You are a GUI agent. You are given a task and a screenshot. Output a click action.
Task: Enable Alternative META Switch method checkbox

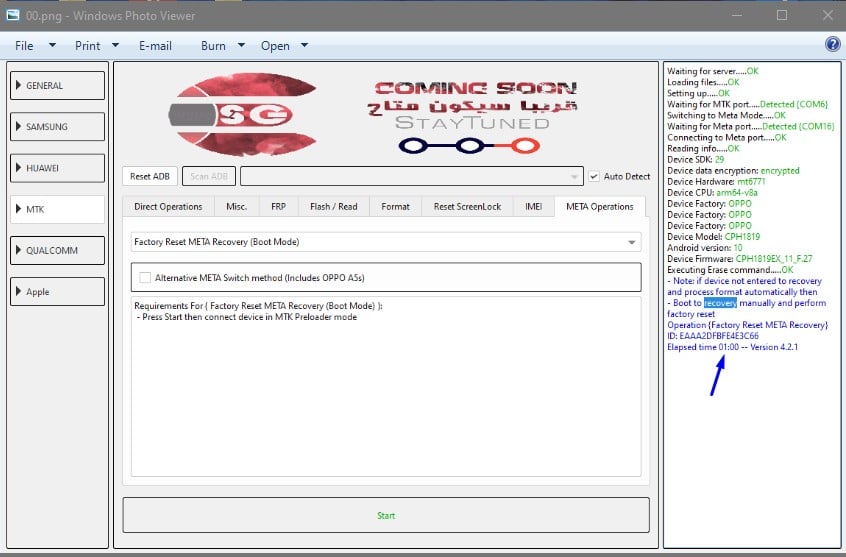146,277
